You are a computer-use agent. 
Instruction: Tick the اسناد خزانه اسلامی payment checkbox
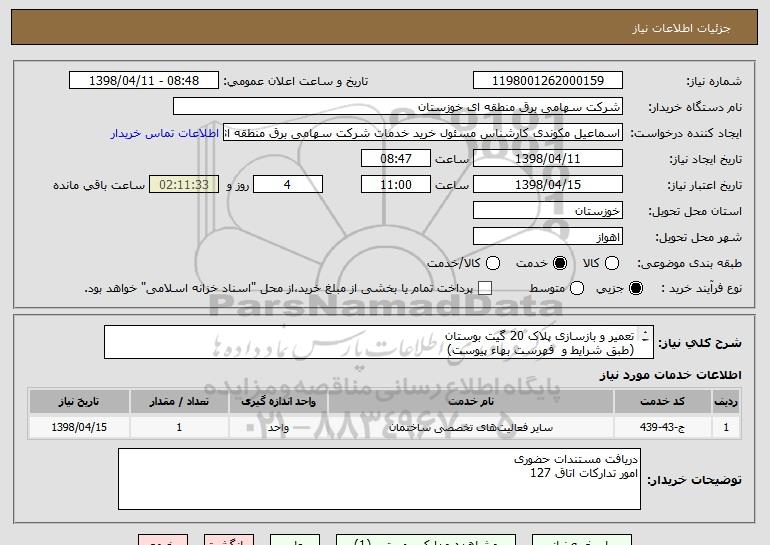(485, 288)
